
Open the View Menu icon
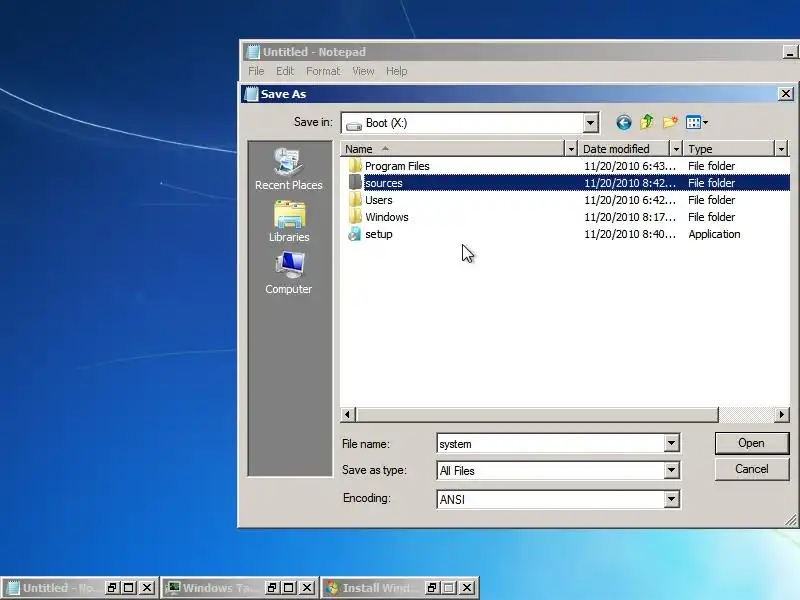pos(693,122)
